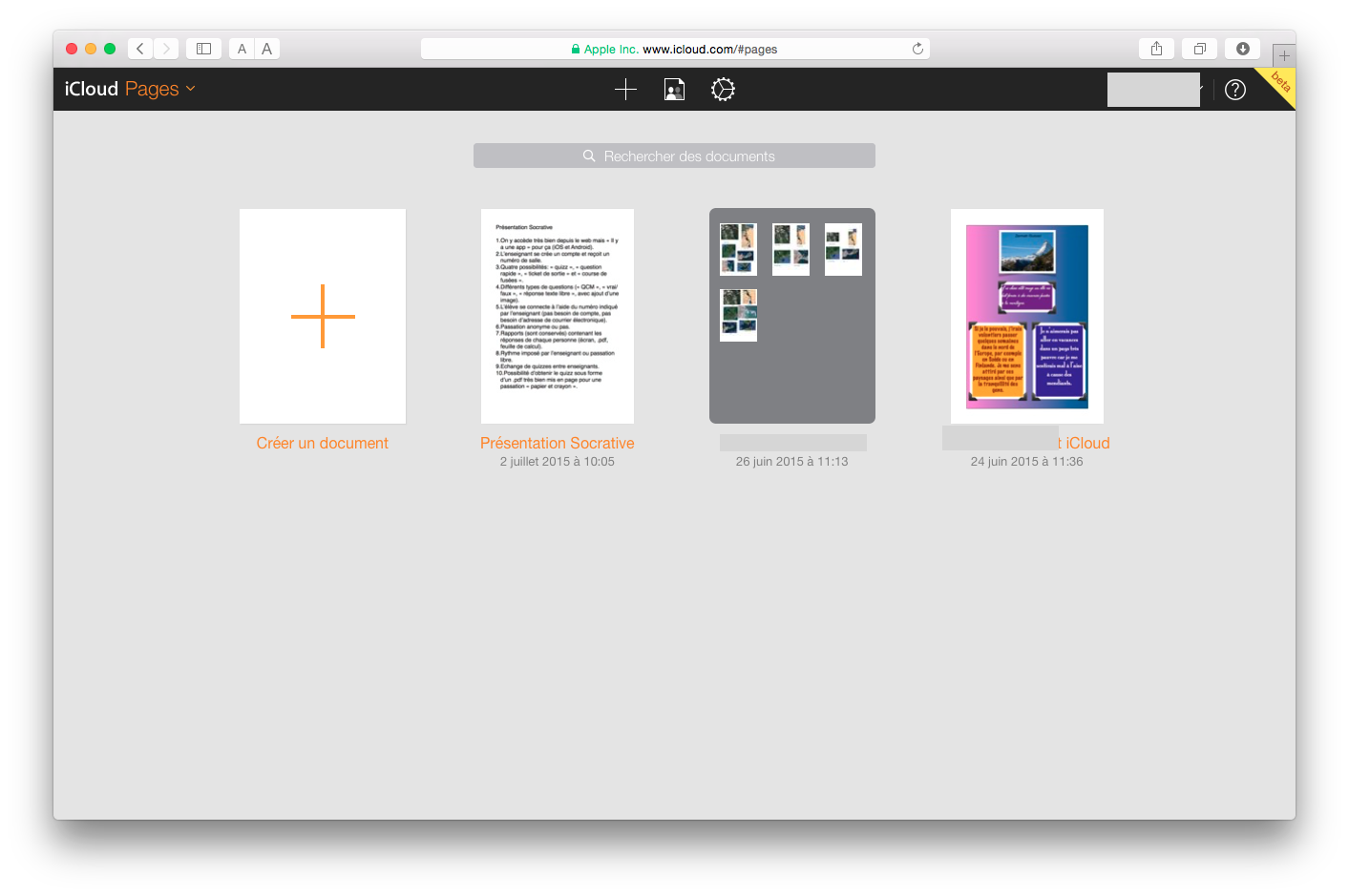Open a new Safari tab

pos(1283,55)
